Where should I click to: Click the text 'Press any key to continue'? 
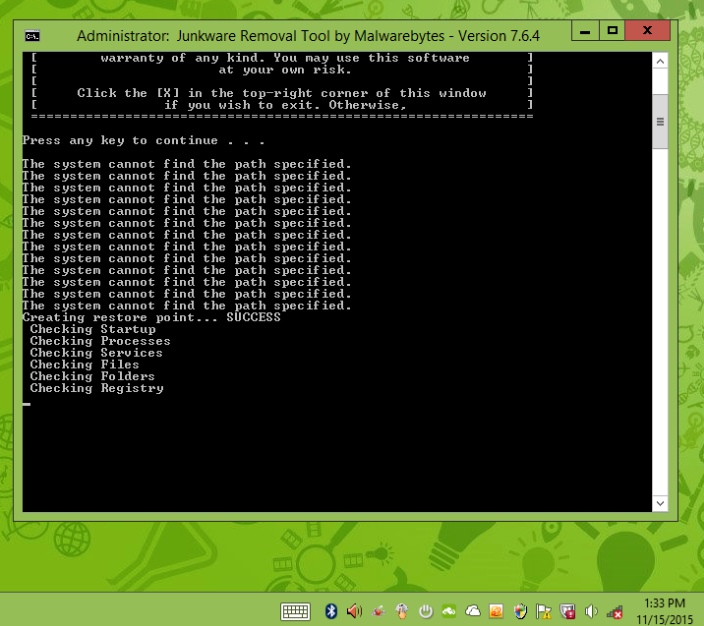[120, 141]
